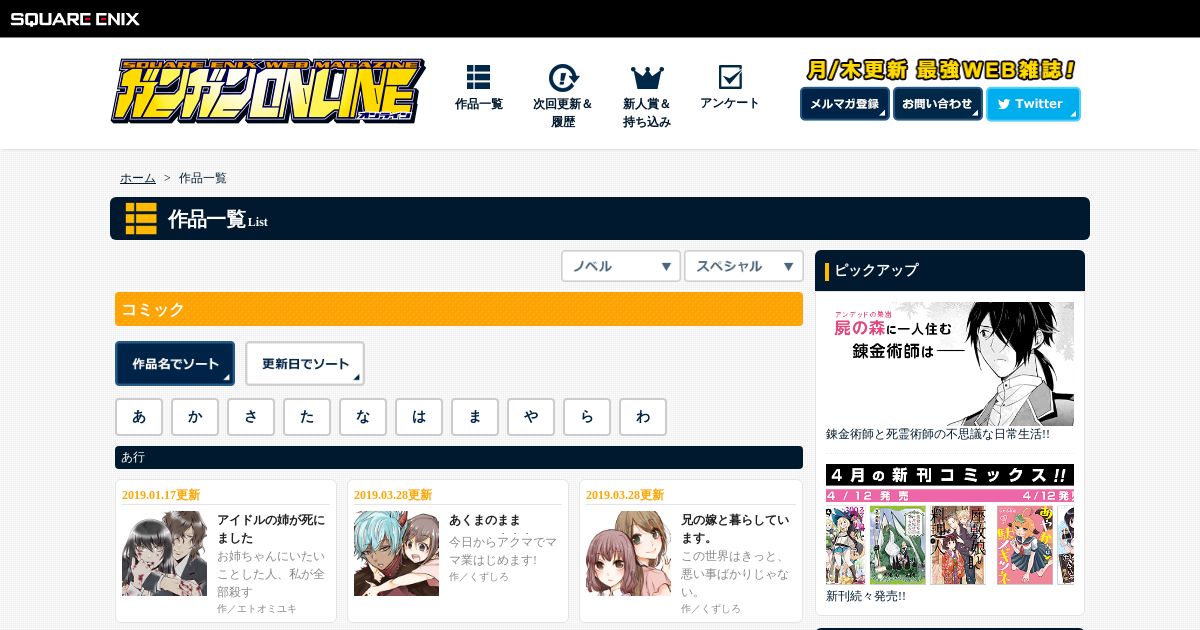Click the コミック section header
The width and height of the screenshot is (1200, 630).
pyautogui.click(x=459, y=309)
